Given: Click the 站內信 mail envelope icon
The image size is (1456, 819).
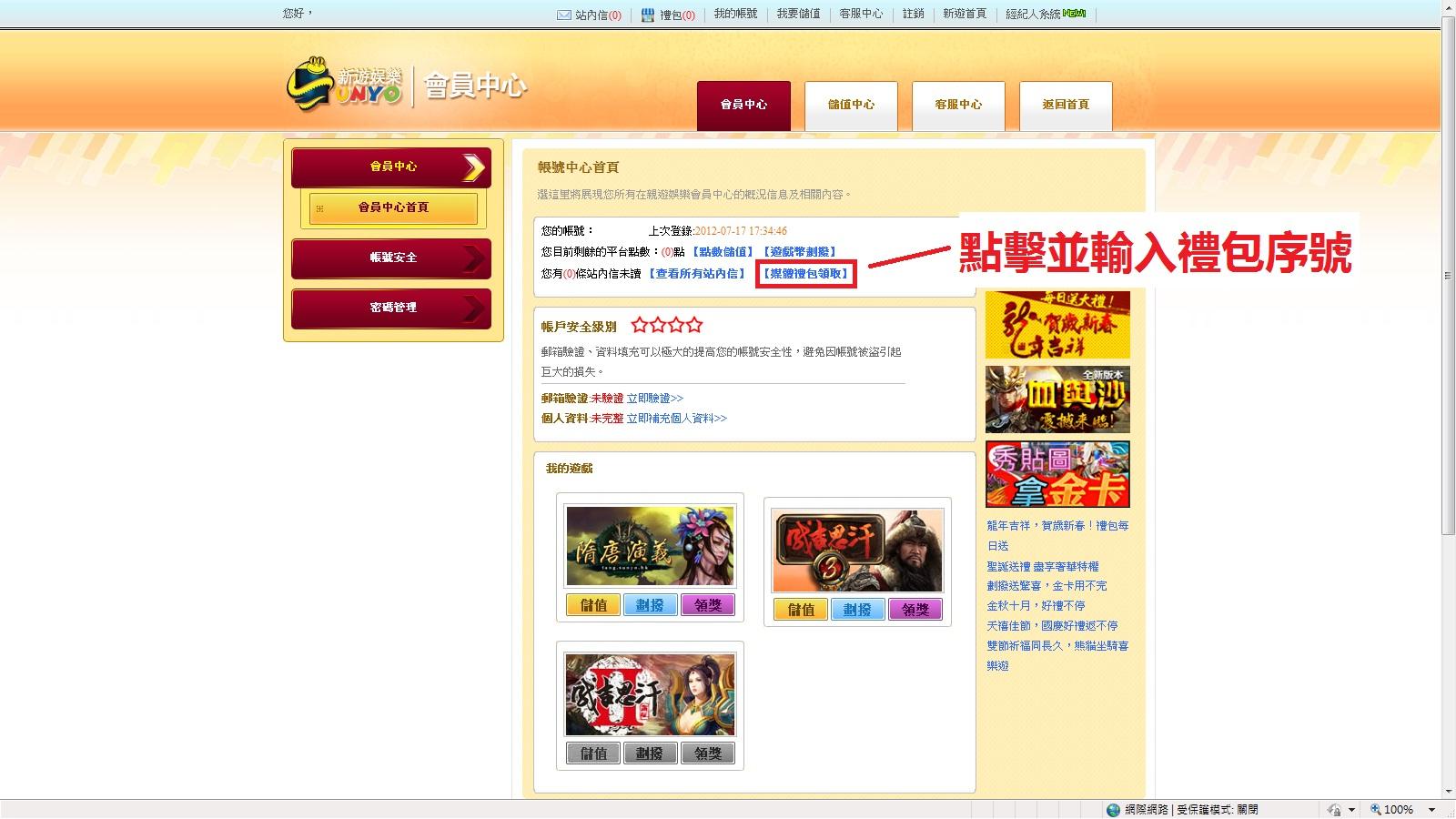Looking at the screenshot, I should [563, 15].
